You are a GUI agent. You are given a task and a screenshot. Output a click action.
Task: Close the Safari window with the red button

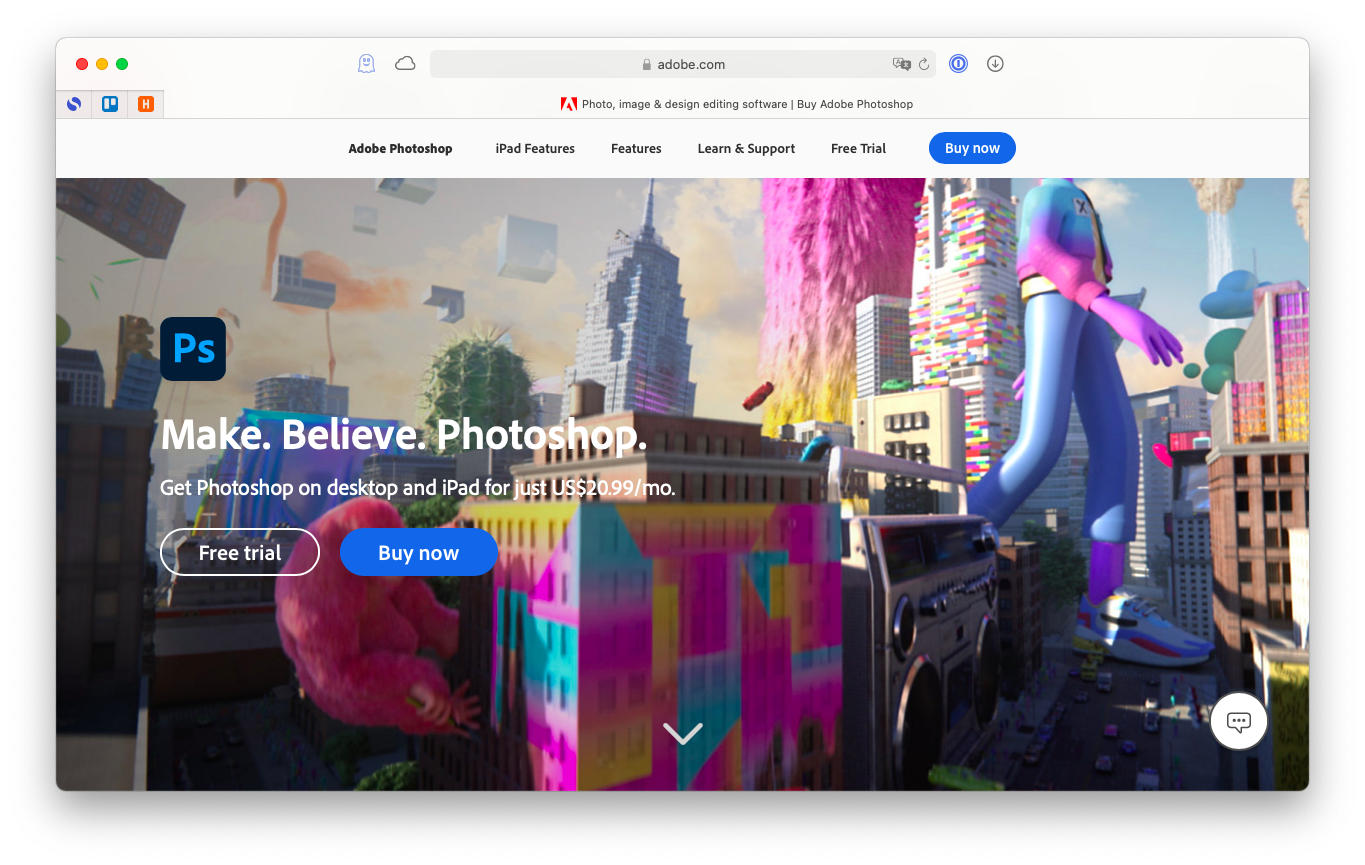82,64
